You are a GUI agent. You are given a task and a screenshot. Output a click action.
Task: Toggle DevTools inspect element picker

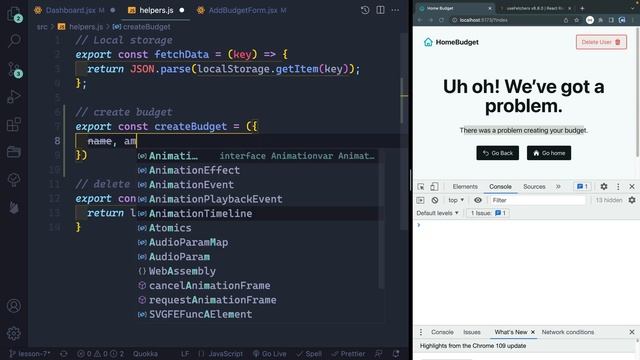421,187
